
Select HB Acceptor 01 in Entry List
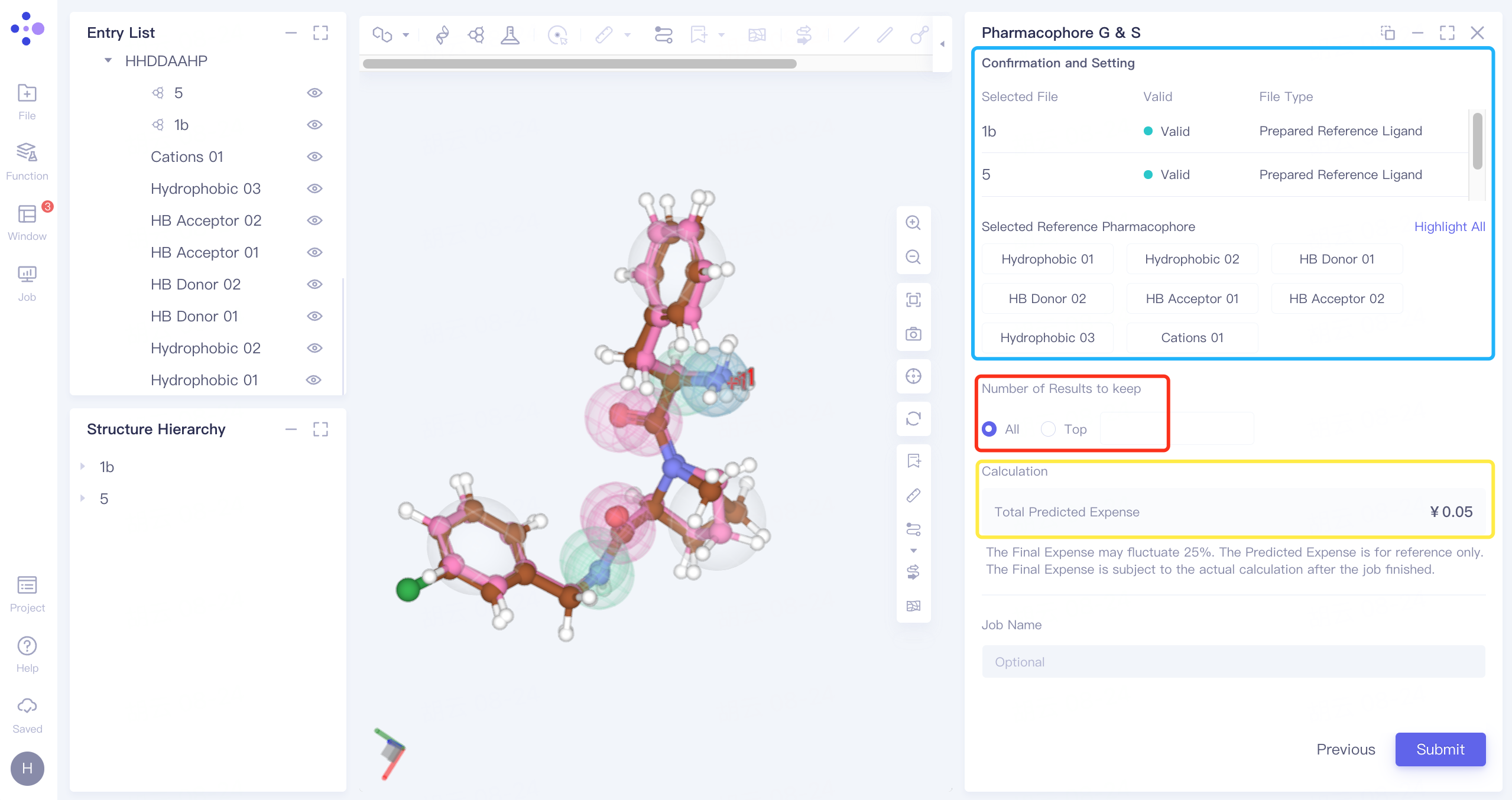pos(205,252)
